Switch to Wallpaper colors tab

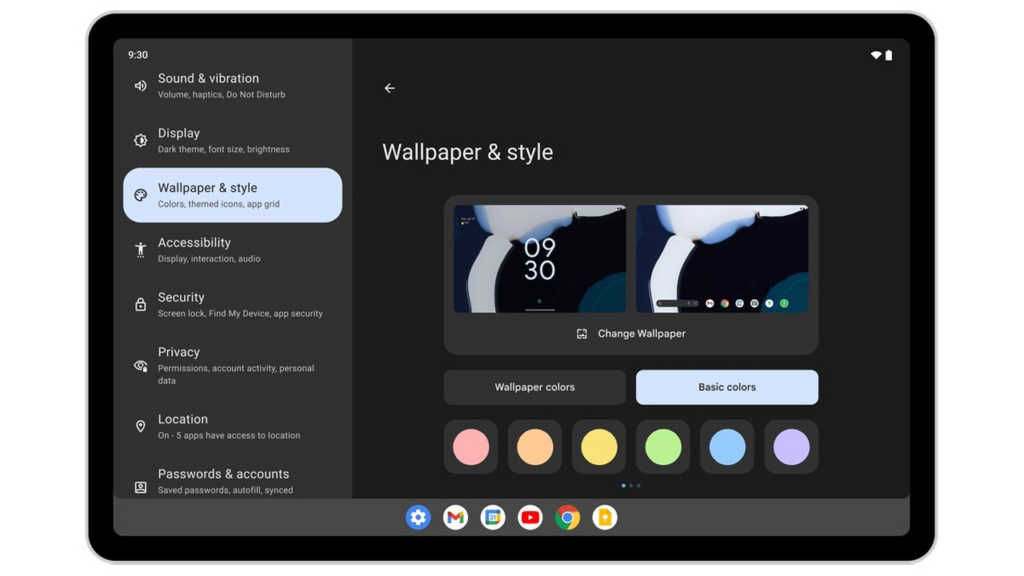pos(534,387)
